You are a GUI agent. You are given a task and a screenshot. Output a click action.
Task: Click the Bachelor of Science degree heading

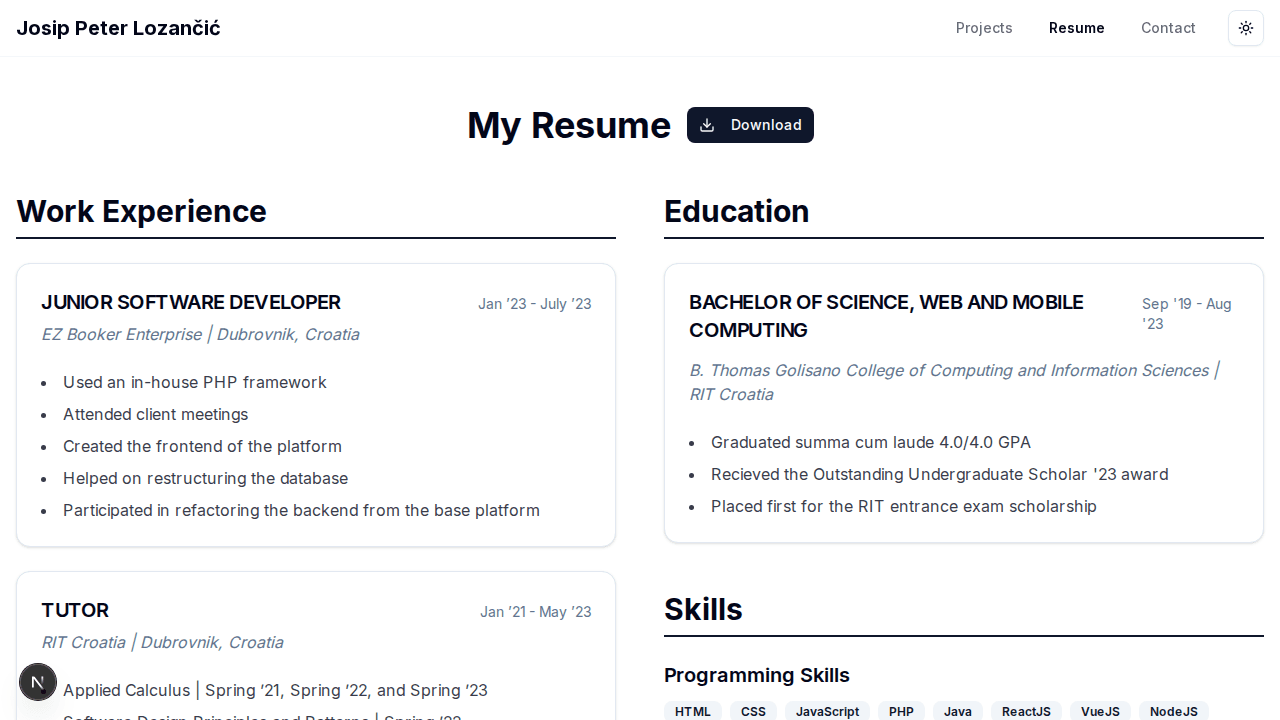[x=886, y=316]
